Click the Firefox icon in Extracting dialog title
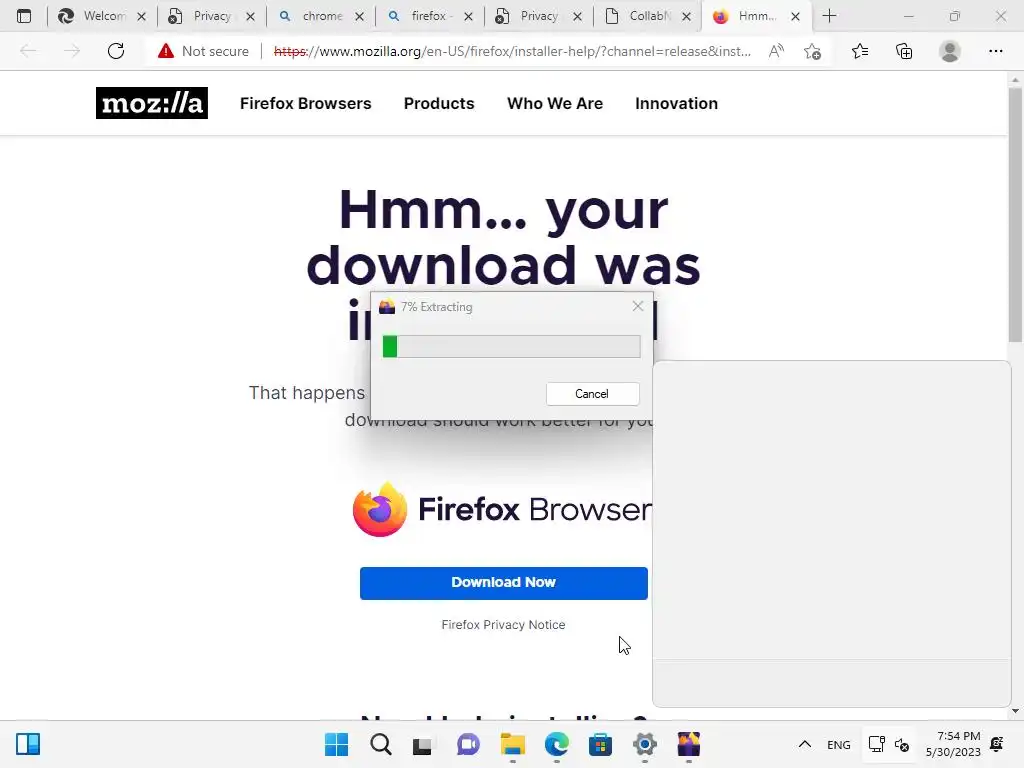Viewport: 1024px width, 768px height. tap(387, 306)
